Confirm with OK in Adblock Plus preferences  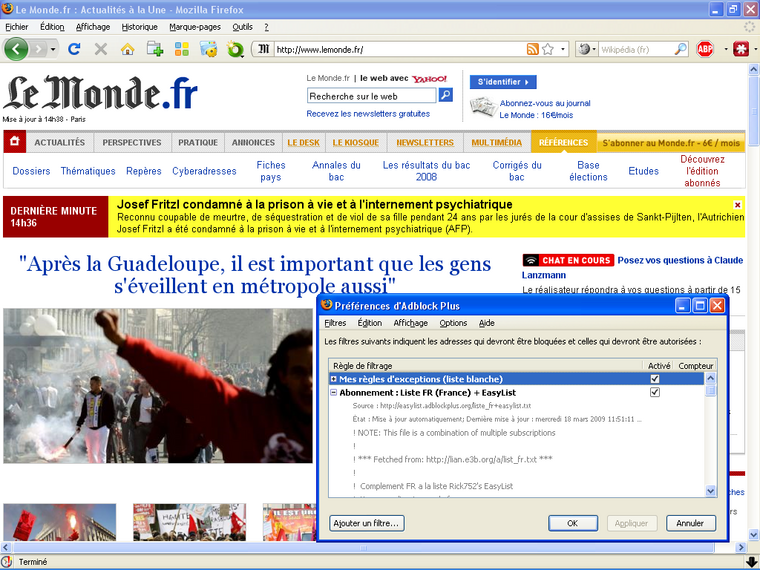click(x=572, y=523)
